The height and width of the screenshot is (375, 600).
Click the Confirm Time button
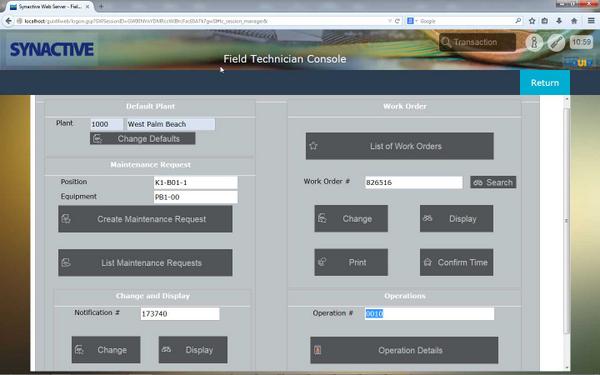[456, 262]
